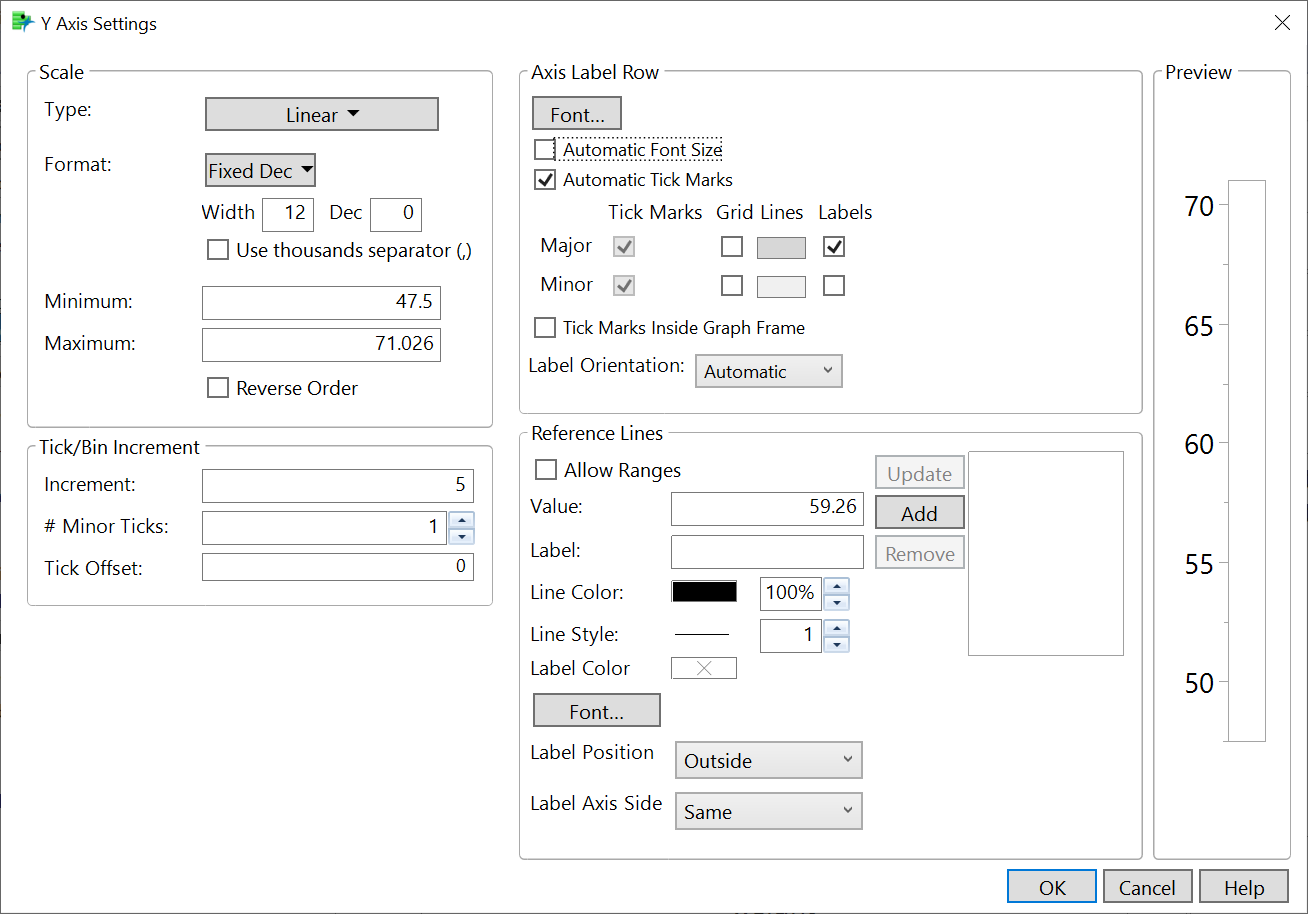Screen dimensions: 1308x914
Task: Decrease reference line style width
Action: (837, 644)
